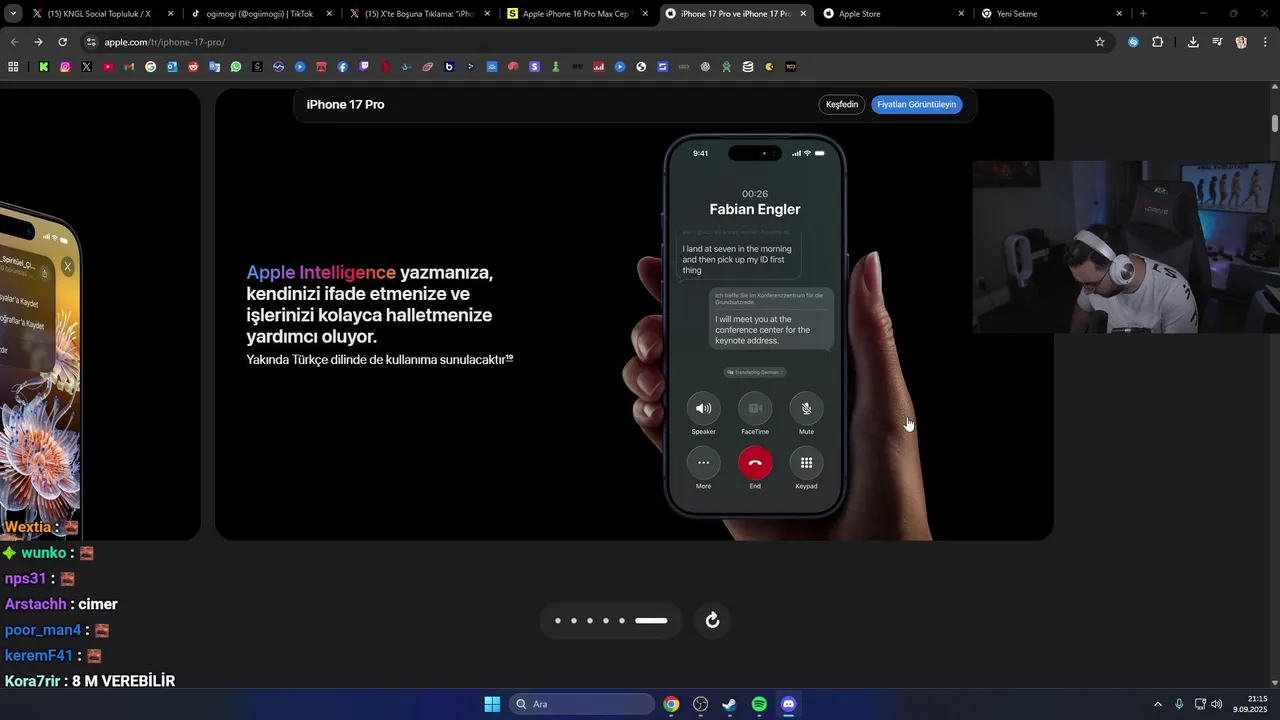Open volume control in system tray
1280x720 pixels.
point(1217,704)
